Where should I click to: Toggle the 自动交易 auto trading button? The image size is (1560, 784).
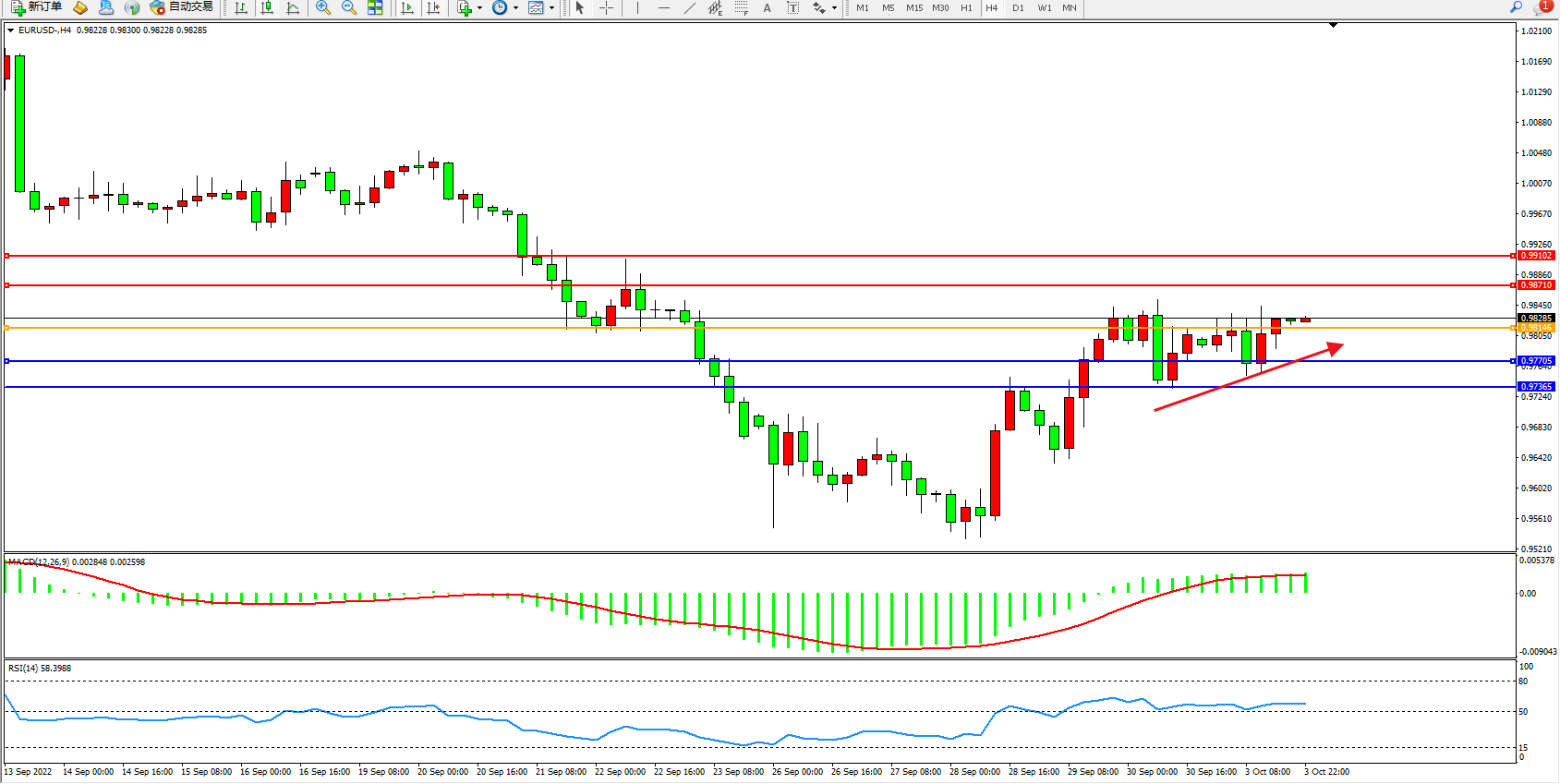(182, 7)
